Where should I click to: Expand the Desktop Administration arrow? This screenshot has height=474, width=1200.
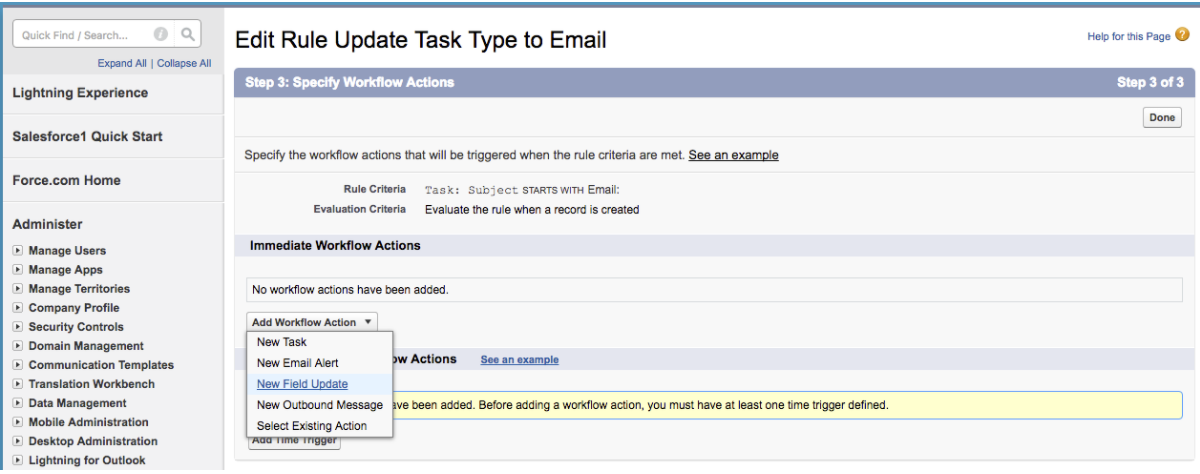pyautogui.click(x=18, y=441)
